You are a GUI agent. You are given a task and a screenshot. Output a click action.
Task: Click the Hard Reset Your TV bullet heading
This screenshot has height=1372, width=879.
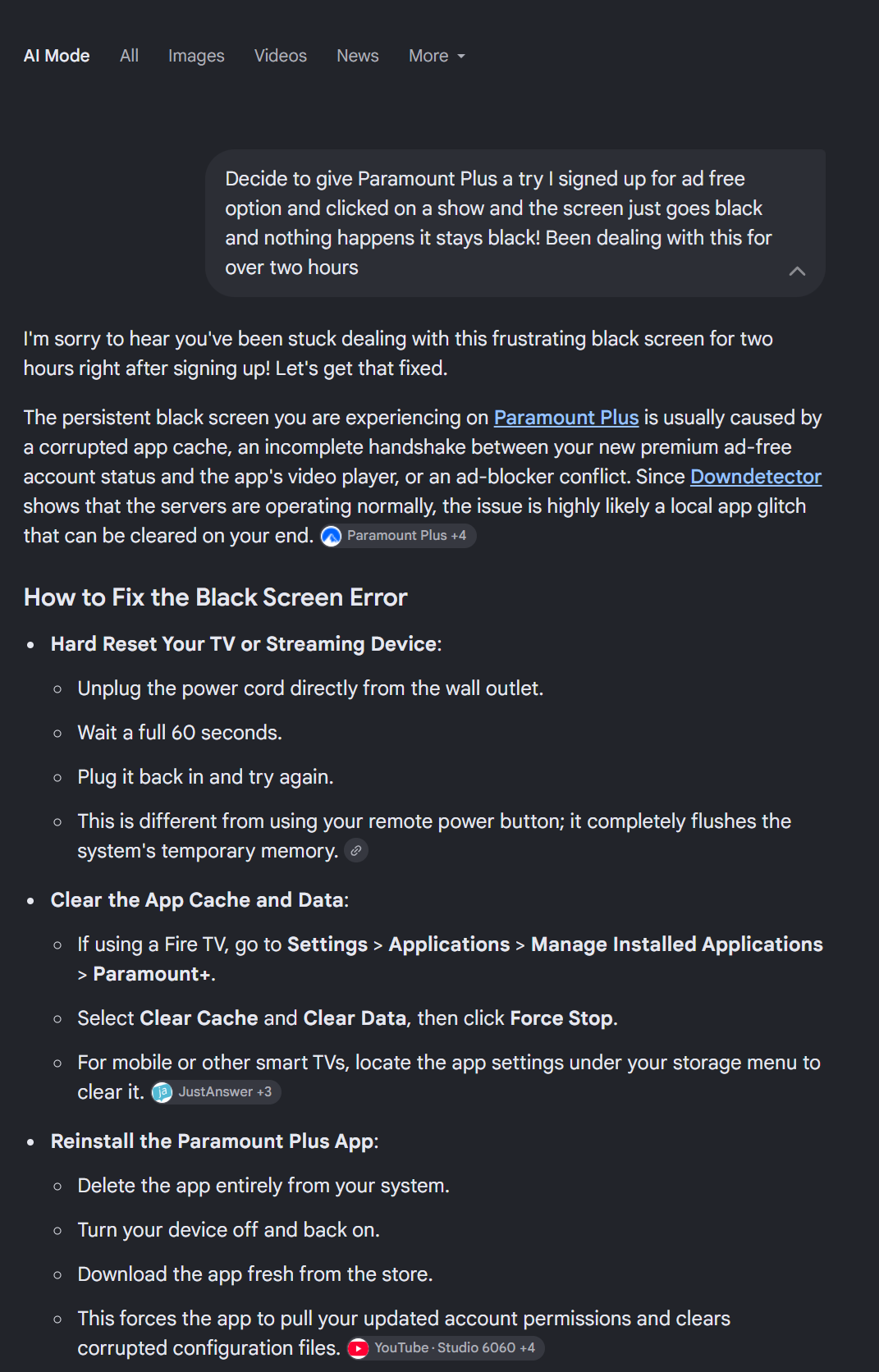tap(246, 644)
